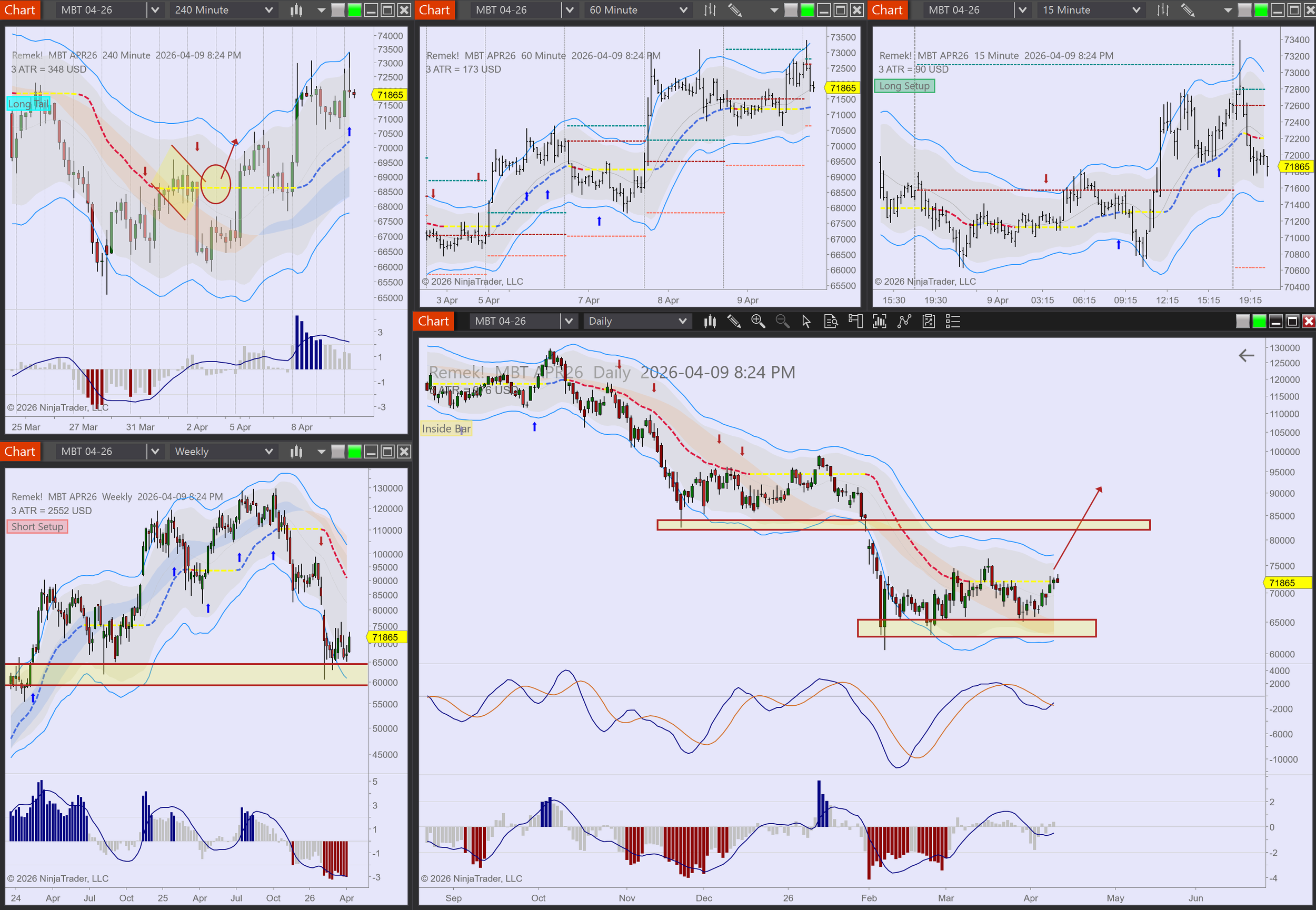Open Chart Trader icon on Daily chart

point(855,321)
